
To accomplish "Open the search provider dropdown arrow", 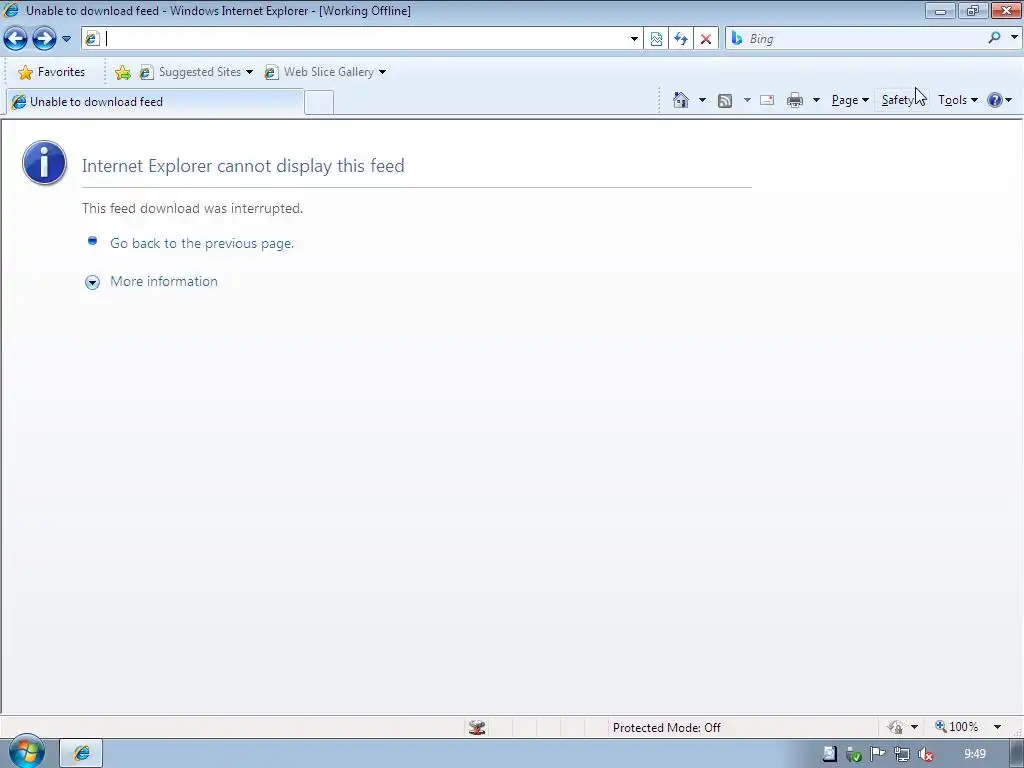I will point(1014,38).
